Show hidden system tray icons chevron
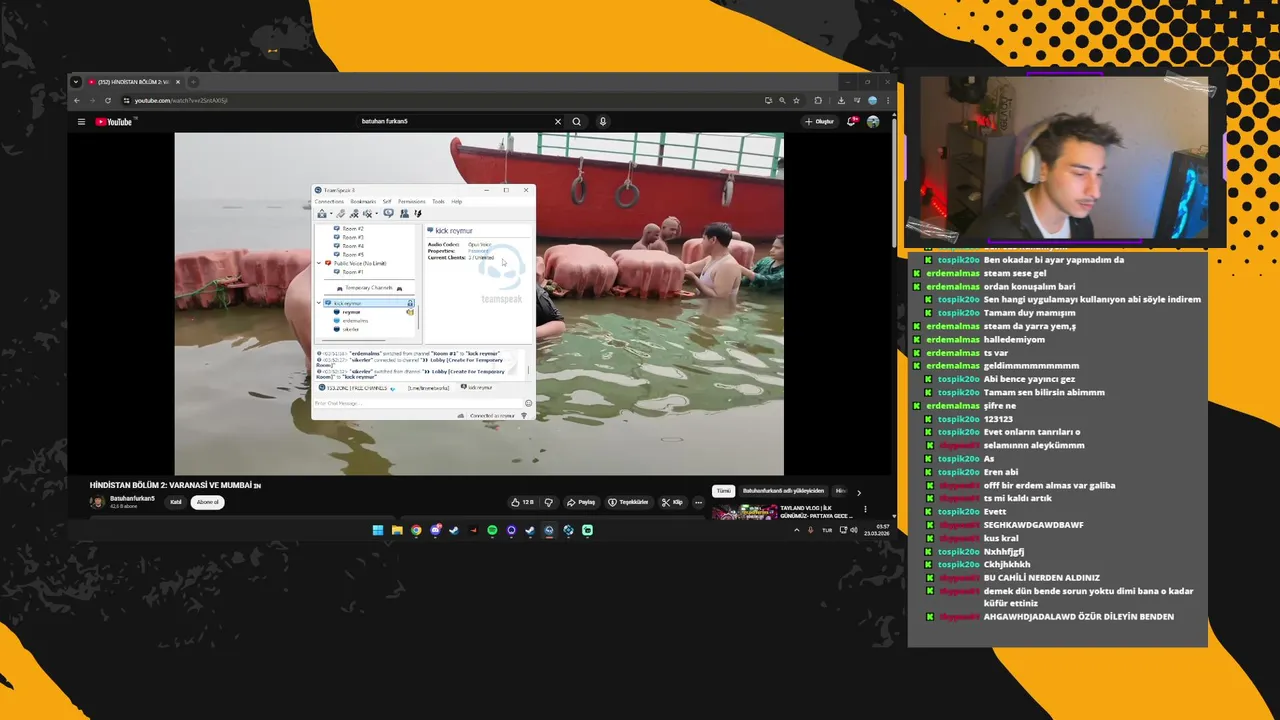Screen dimensions: 1280x720 796,530
